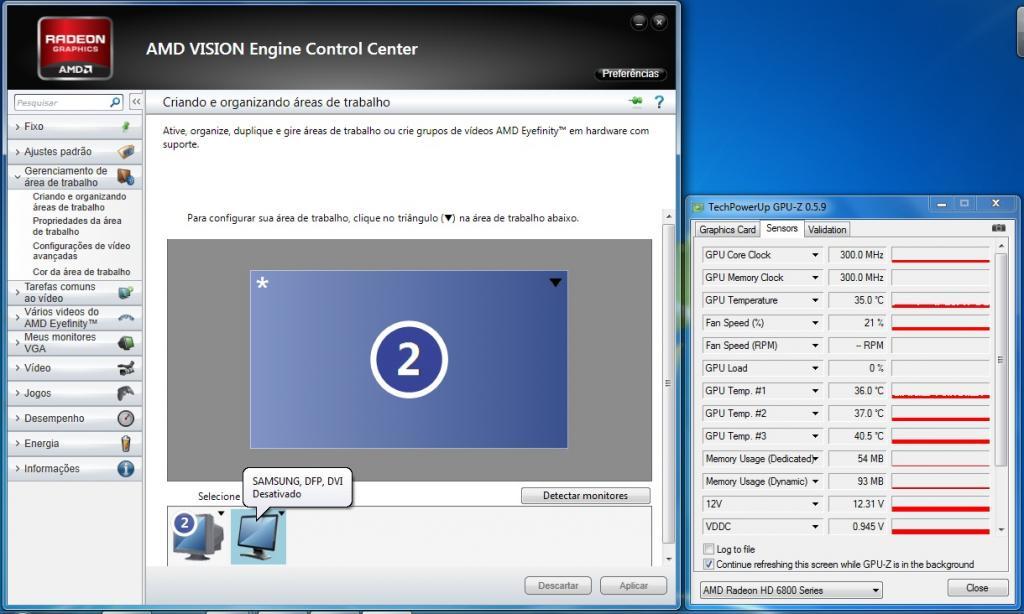Open Cor da área de trabalho
The image size is (1024, 614).
82,272
